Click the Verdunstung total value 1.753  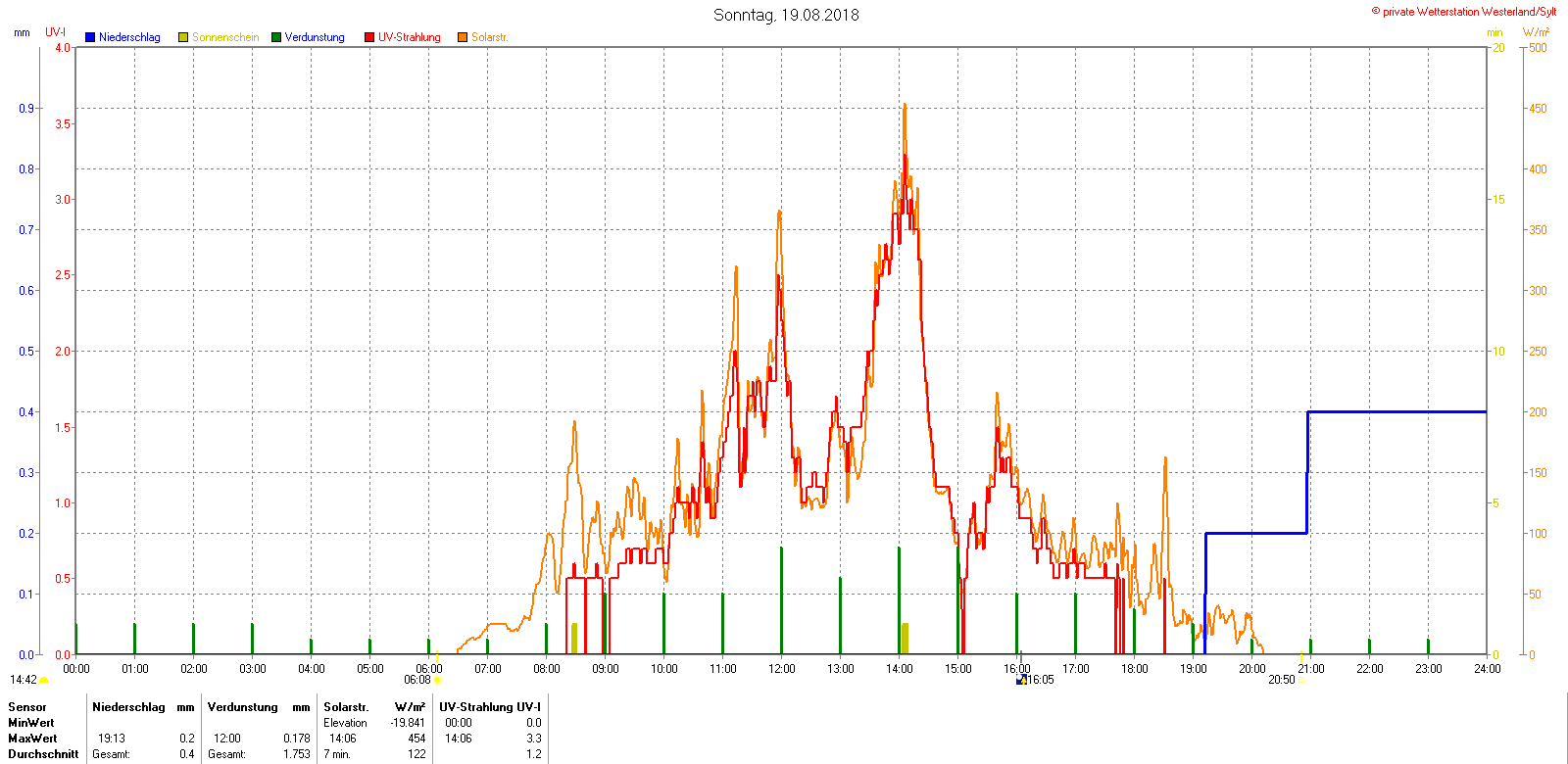point(297,754)
